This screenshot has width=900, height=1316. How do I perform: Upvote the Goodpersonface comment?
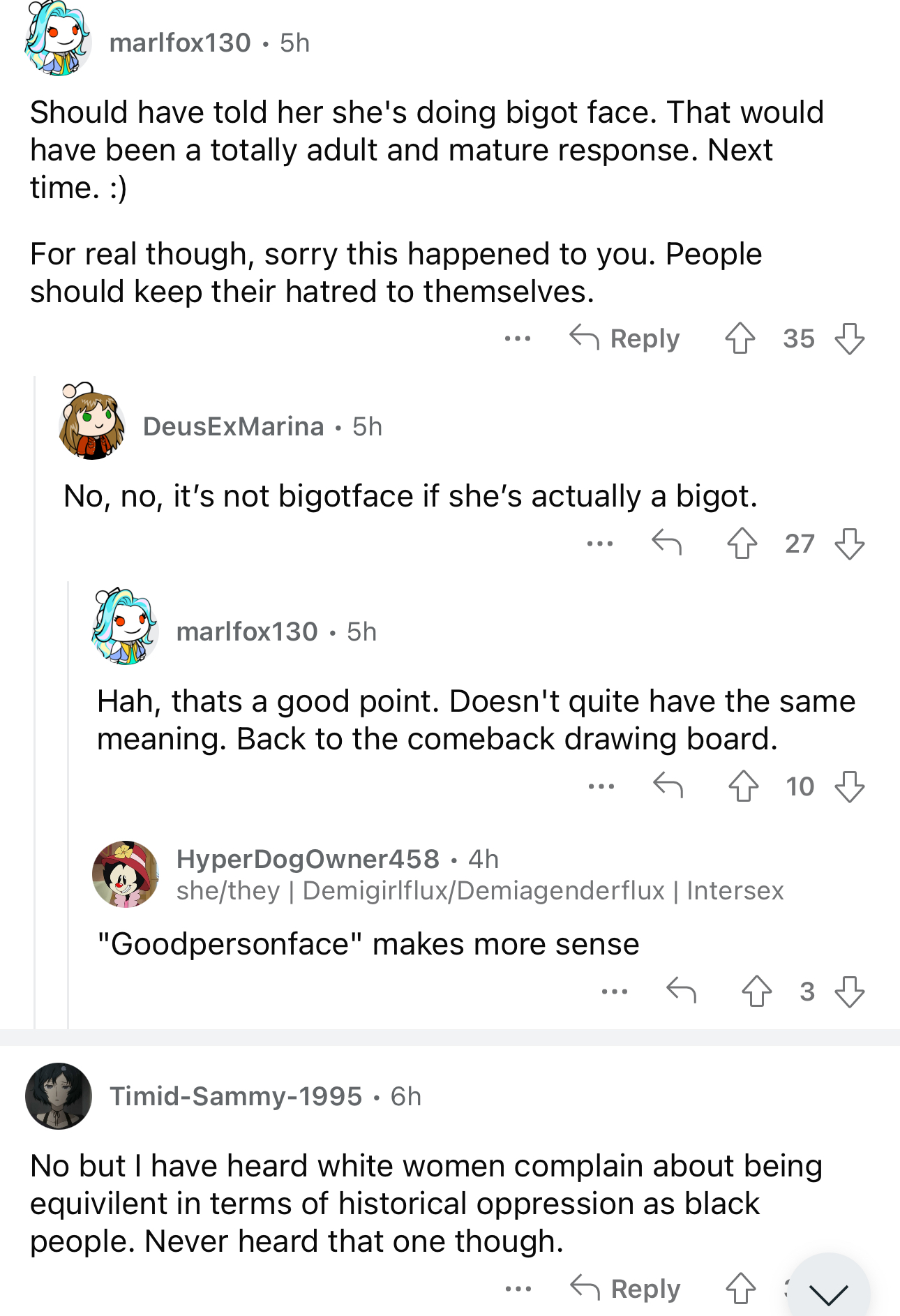pos(757,992)
